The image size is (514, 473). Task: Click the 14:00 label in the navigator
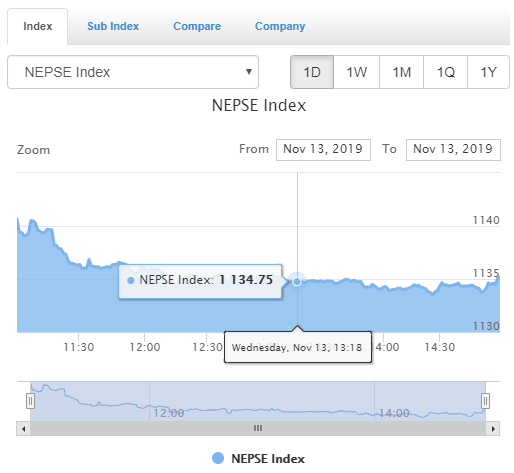pyautogui.click(x=394, y=413)
